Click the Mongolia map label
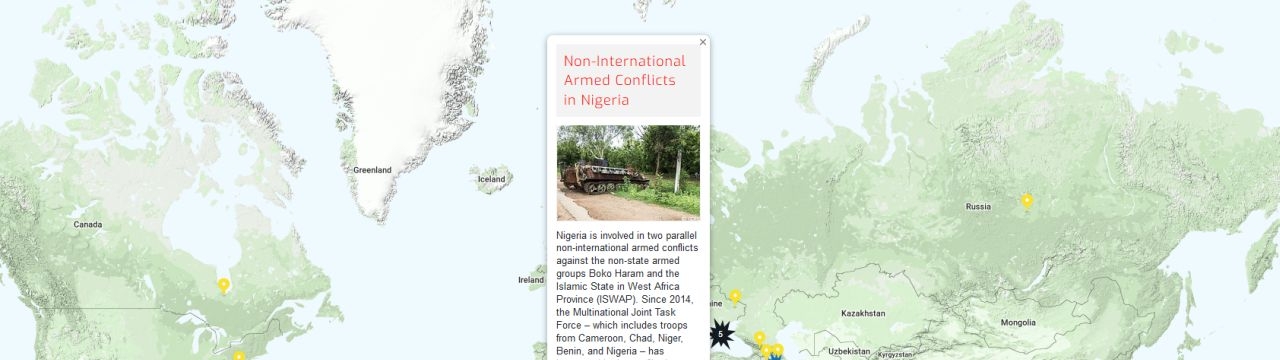This screenshot has width=1280, height=360. [1018, 322]
